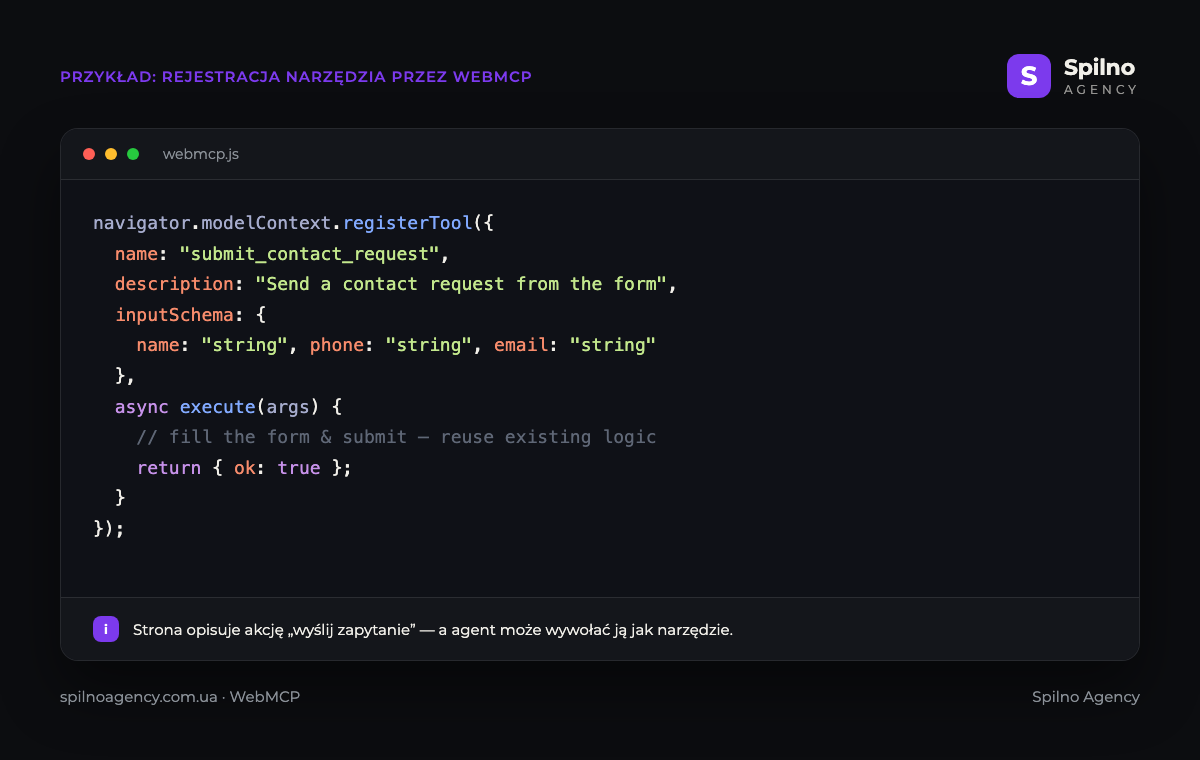Screen dimensions: 1200x760
Task: Click the purple info icon in footer note
Action: click(106, 629)
